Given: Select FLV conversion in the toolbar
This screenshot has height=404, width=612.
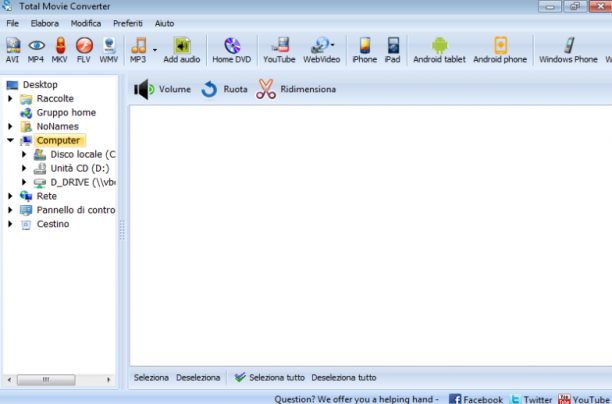Looking at the screenshot, I should (84, 50).
